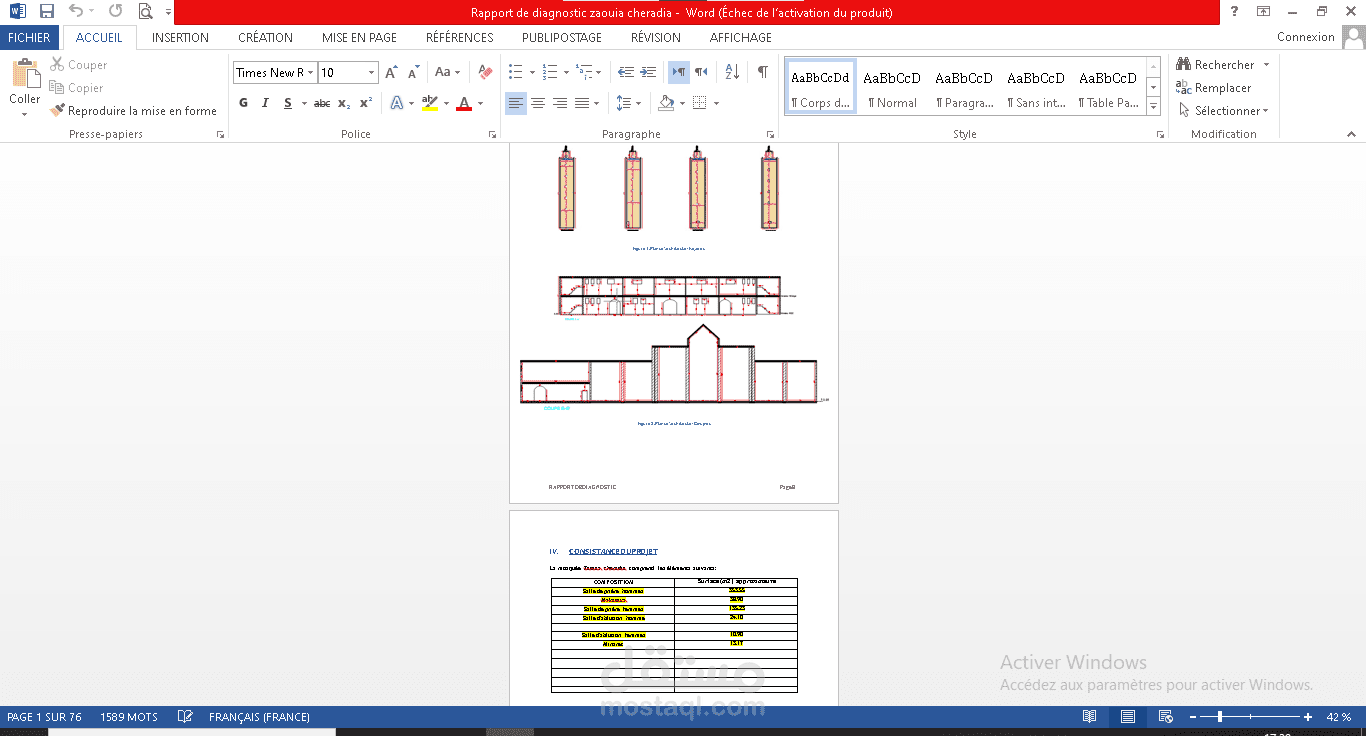
Task: Open Print Preview from the quick access toolbar
Action: (146, 12)
